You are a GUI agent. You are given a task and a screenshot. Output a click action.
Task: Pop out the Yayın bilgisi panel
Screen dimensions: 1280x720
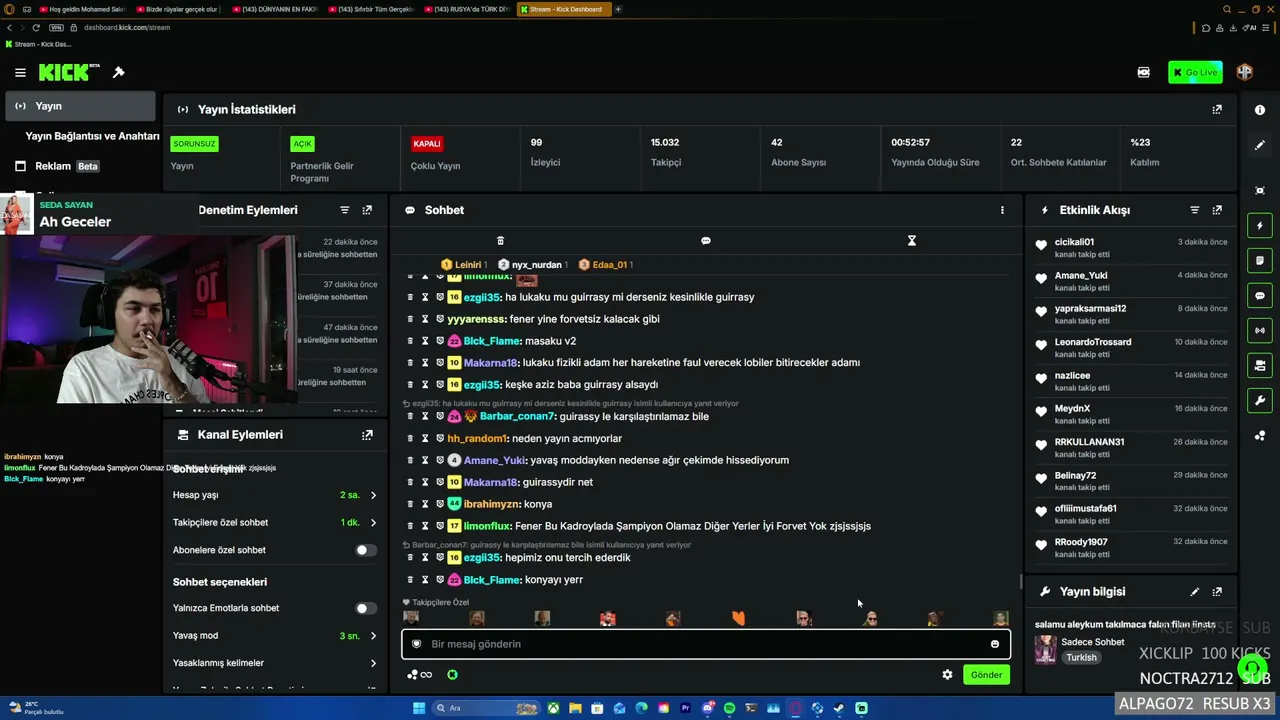(1217, 592)
